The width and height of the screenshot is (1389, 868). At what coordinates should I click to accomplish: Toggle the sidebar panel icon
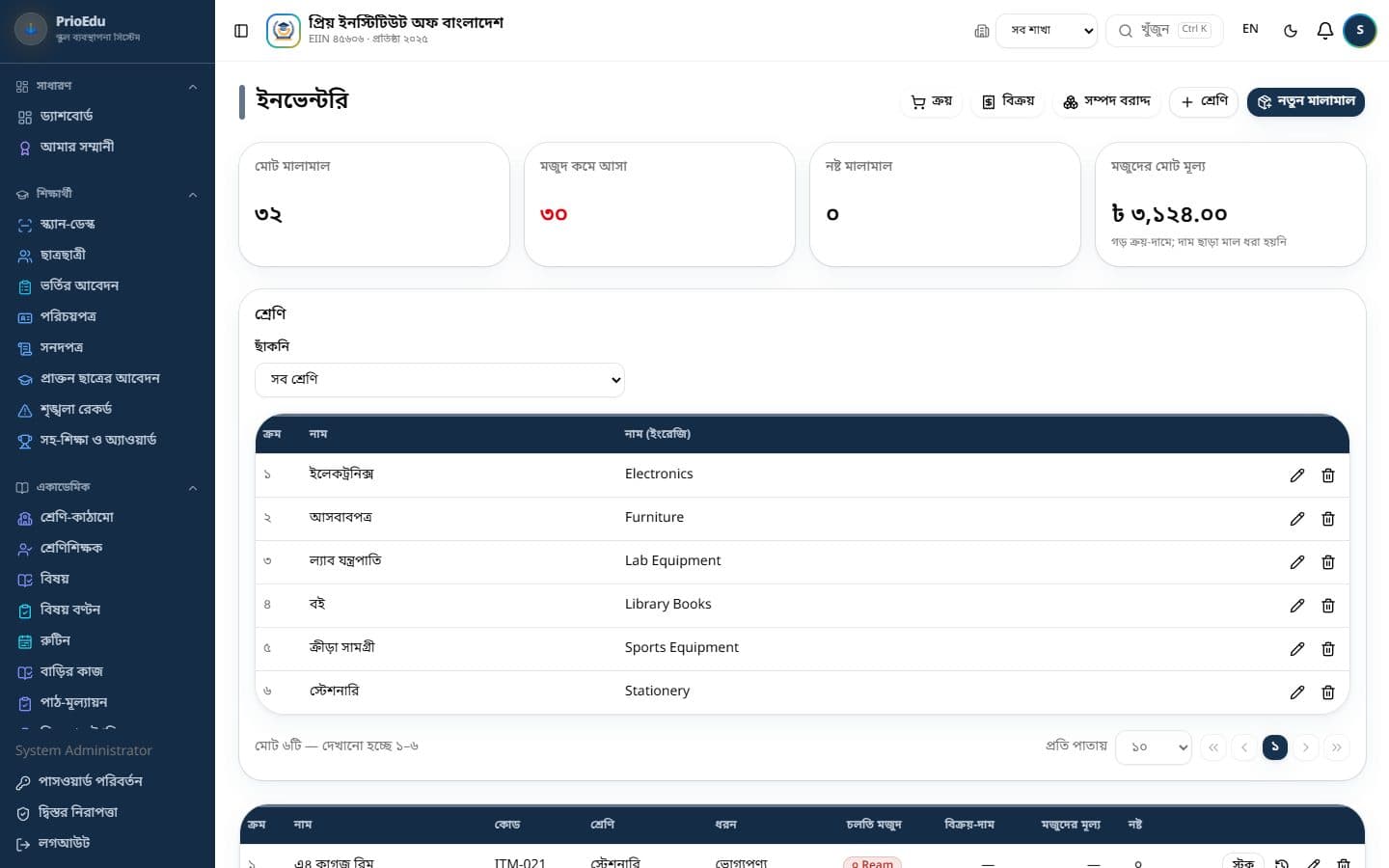pos(241,31)
